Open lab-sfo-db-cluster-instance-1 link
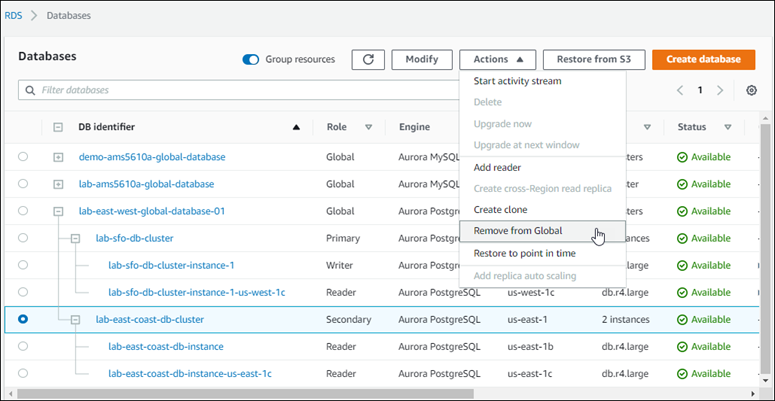Viewport: 775px width, 401px height. [x=171, y=265]
